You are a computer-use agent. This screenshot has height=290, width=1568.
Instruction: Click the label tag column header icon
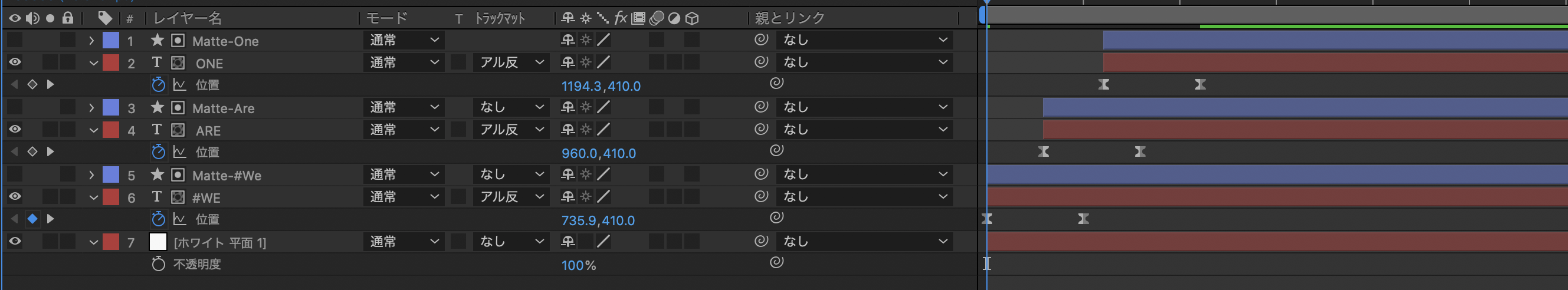(104, 18)
